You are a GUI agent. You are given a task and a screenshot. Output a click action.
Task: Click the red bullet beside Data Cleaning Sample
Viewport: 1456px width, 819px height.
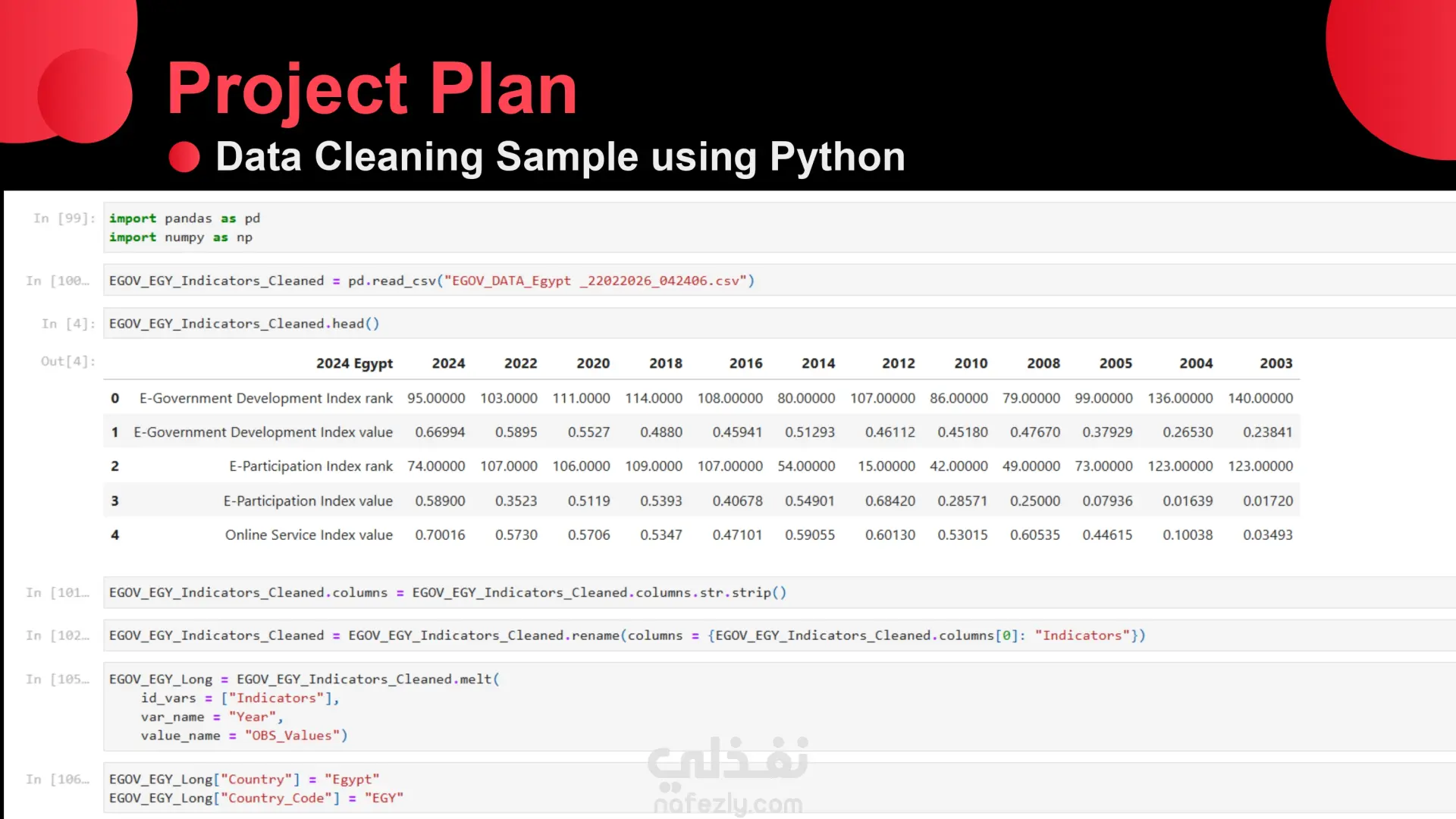[184, 157]
